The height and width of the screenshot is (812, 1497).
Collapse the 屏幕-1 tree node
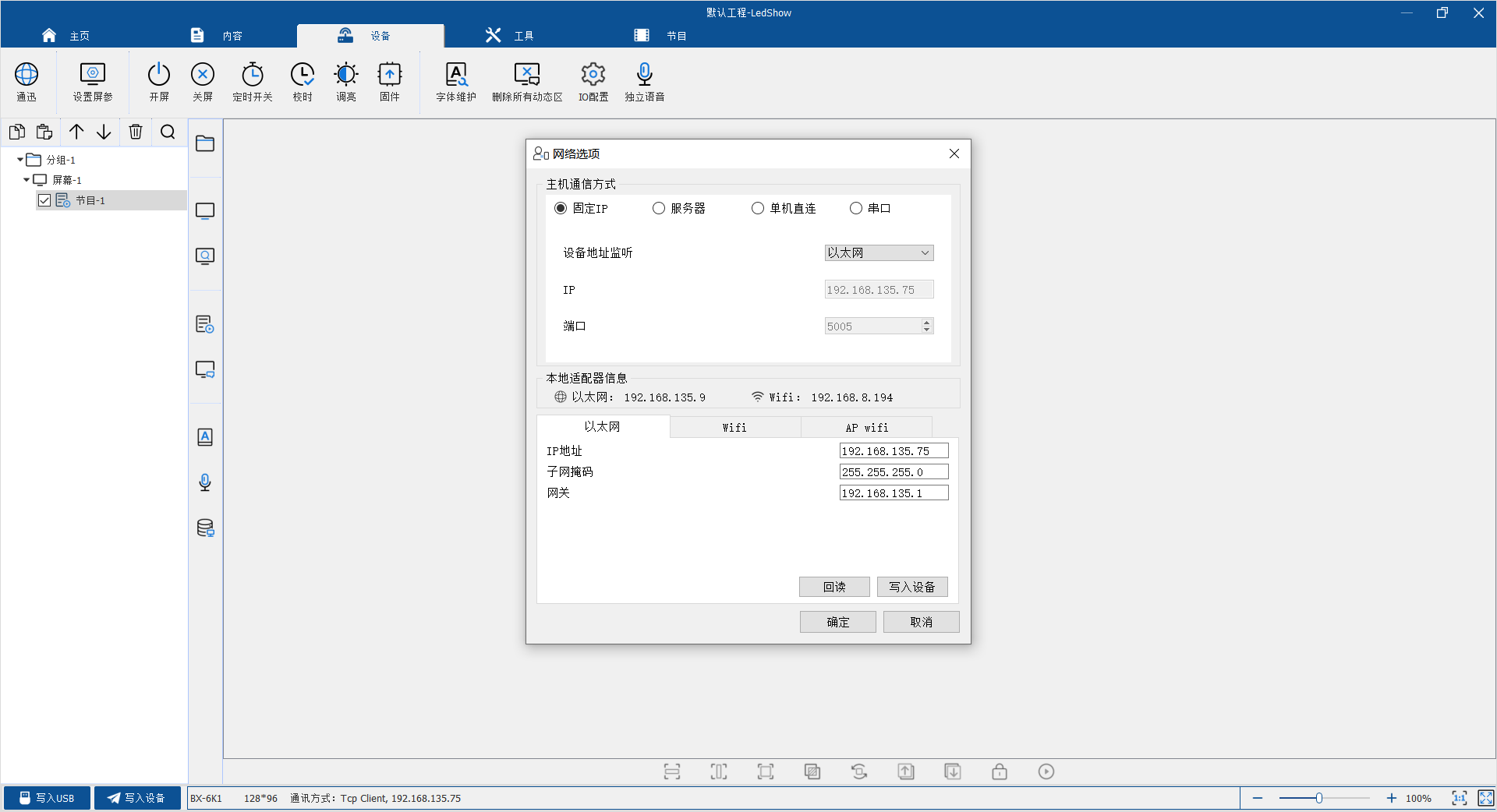27,180
